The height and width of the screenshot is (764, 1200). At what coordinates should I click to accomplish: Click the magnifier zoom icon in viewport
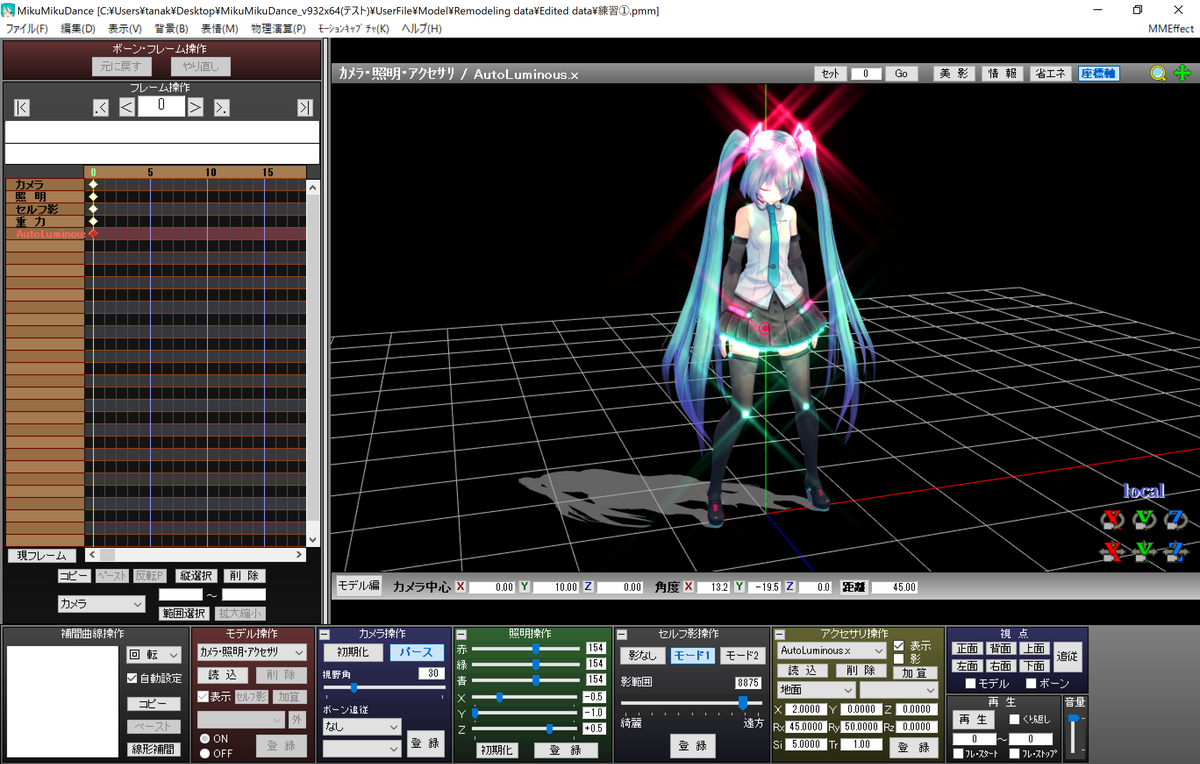coord(1158,73)
